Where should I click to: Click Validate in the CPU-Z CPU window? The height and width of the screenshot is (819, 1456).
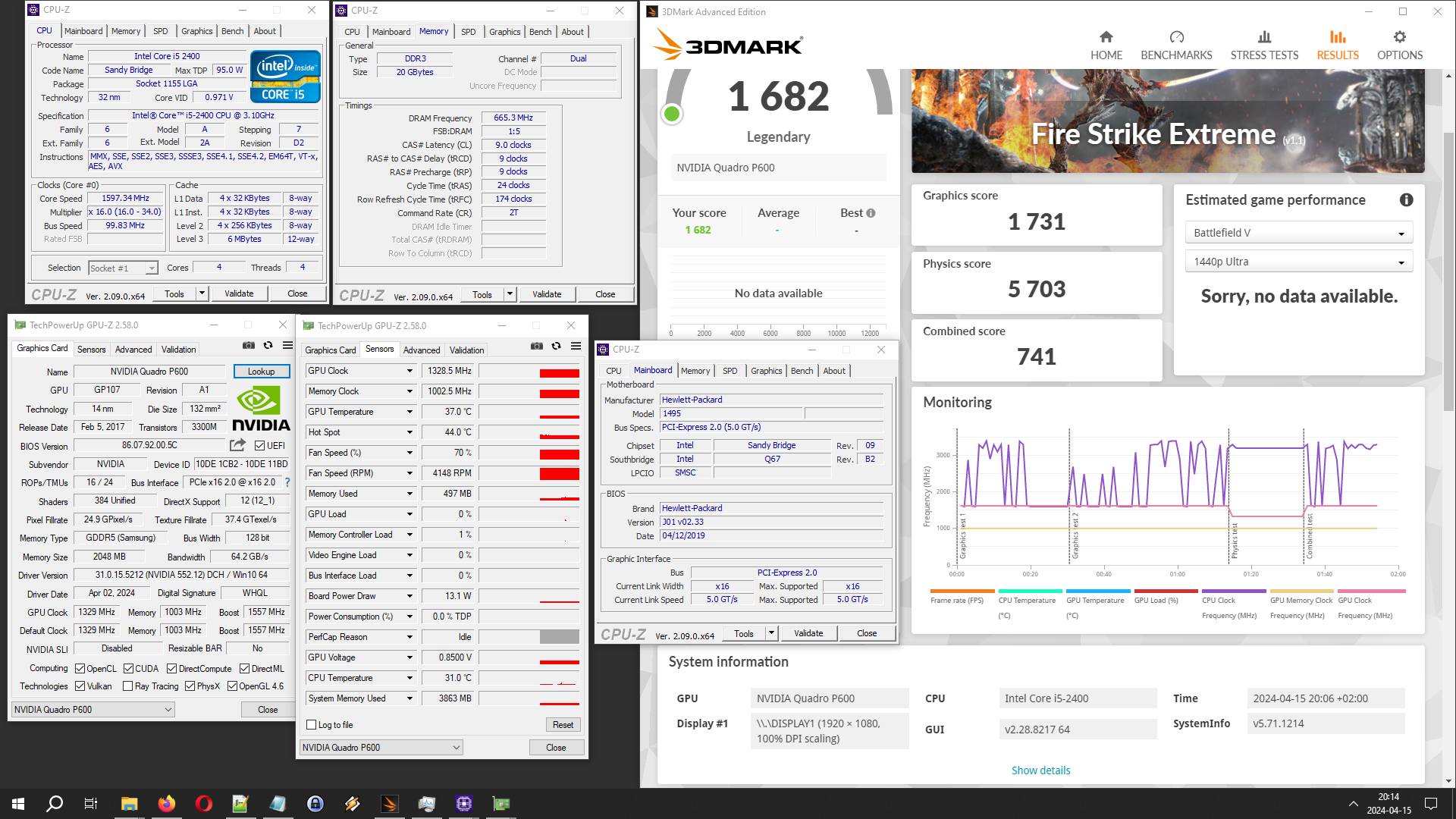coord(239,293)
